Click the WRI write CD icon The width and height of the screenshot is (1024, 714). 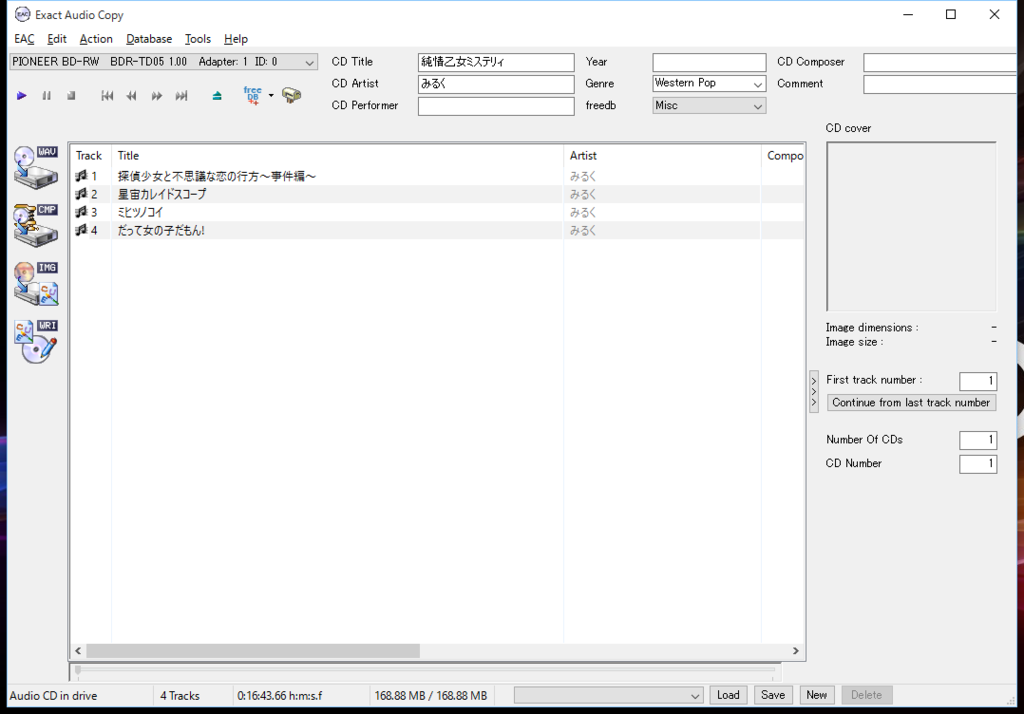[x=36, y=342]
